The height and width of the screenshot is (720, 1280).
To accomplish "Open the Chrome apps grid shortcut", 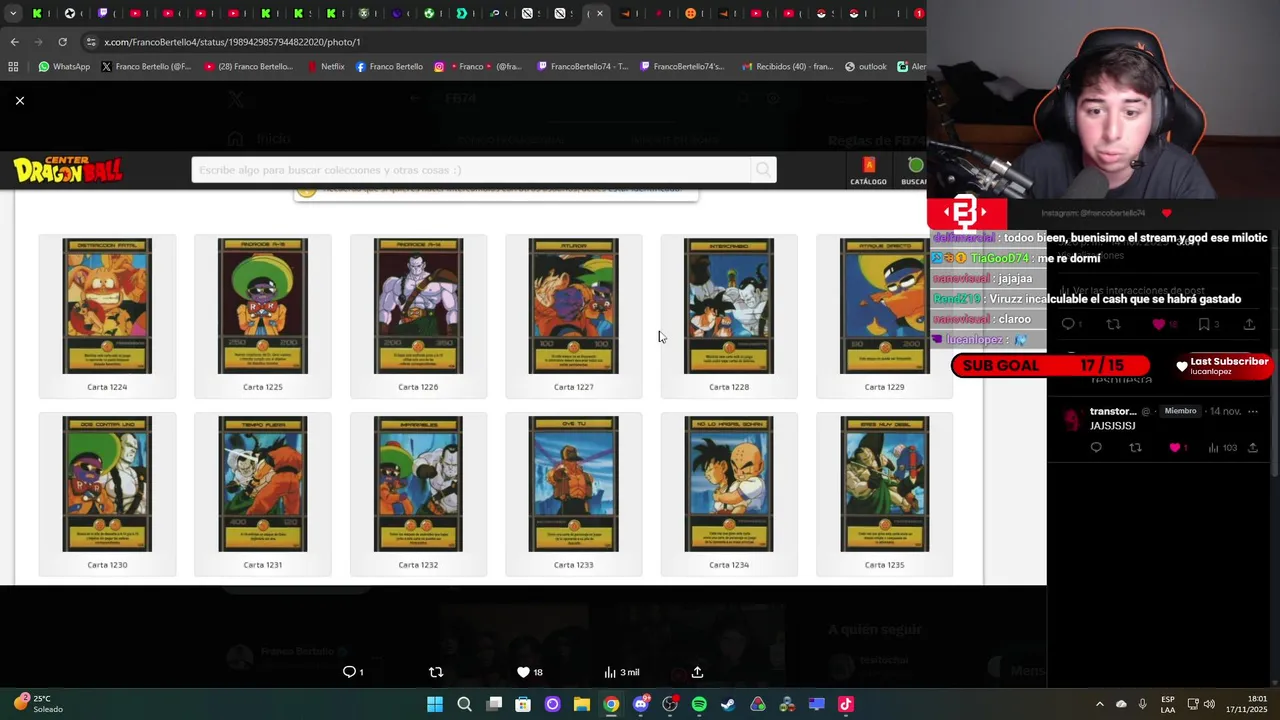I will pos(13,67).
